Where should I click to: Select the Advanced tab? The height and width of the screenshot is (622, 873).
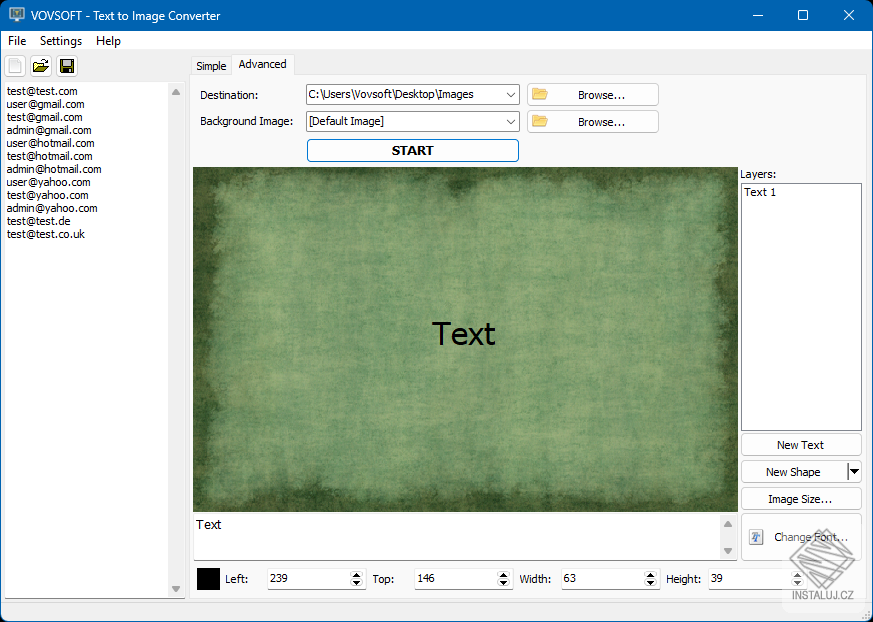tap(262, 64)
